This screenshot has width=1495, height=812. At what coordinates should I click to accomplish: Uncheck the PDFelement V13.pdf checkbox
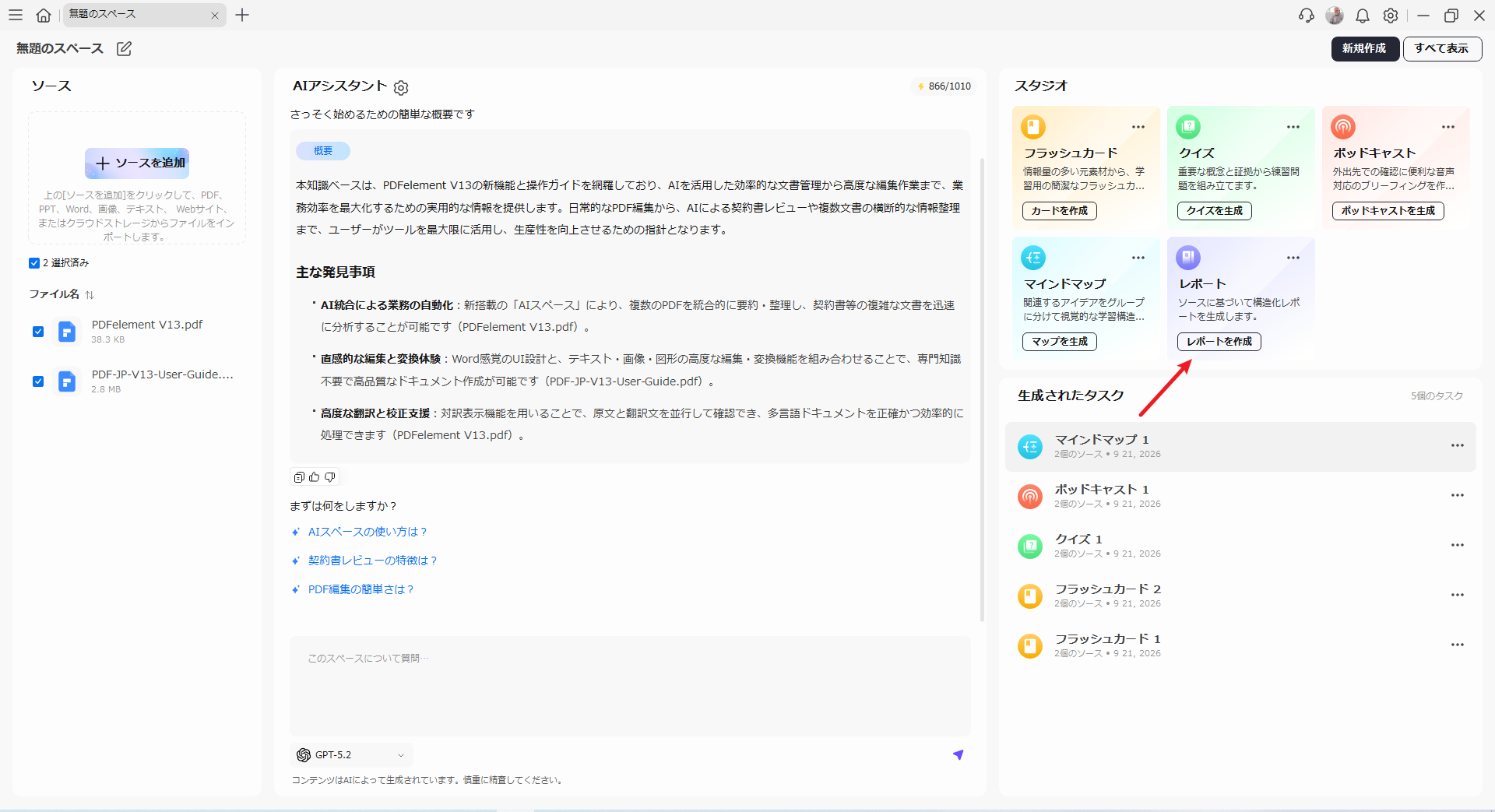(x=38, y=332)
